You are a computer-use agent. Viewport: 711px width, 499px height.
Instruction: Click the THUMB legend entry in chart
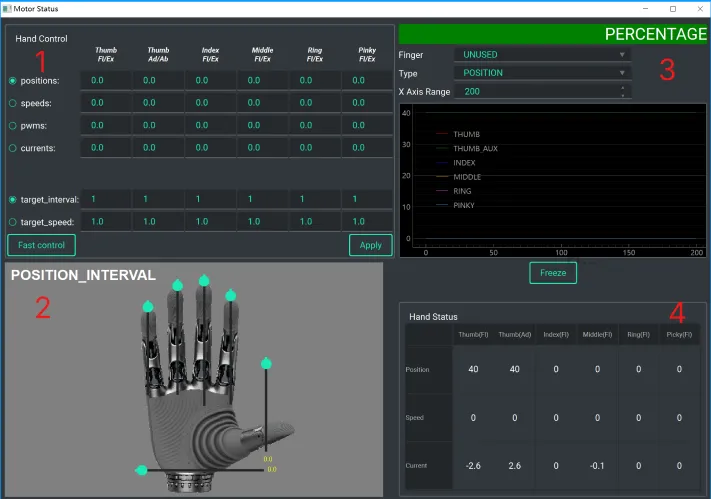click(466, 134)
